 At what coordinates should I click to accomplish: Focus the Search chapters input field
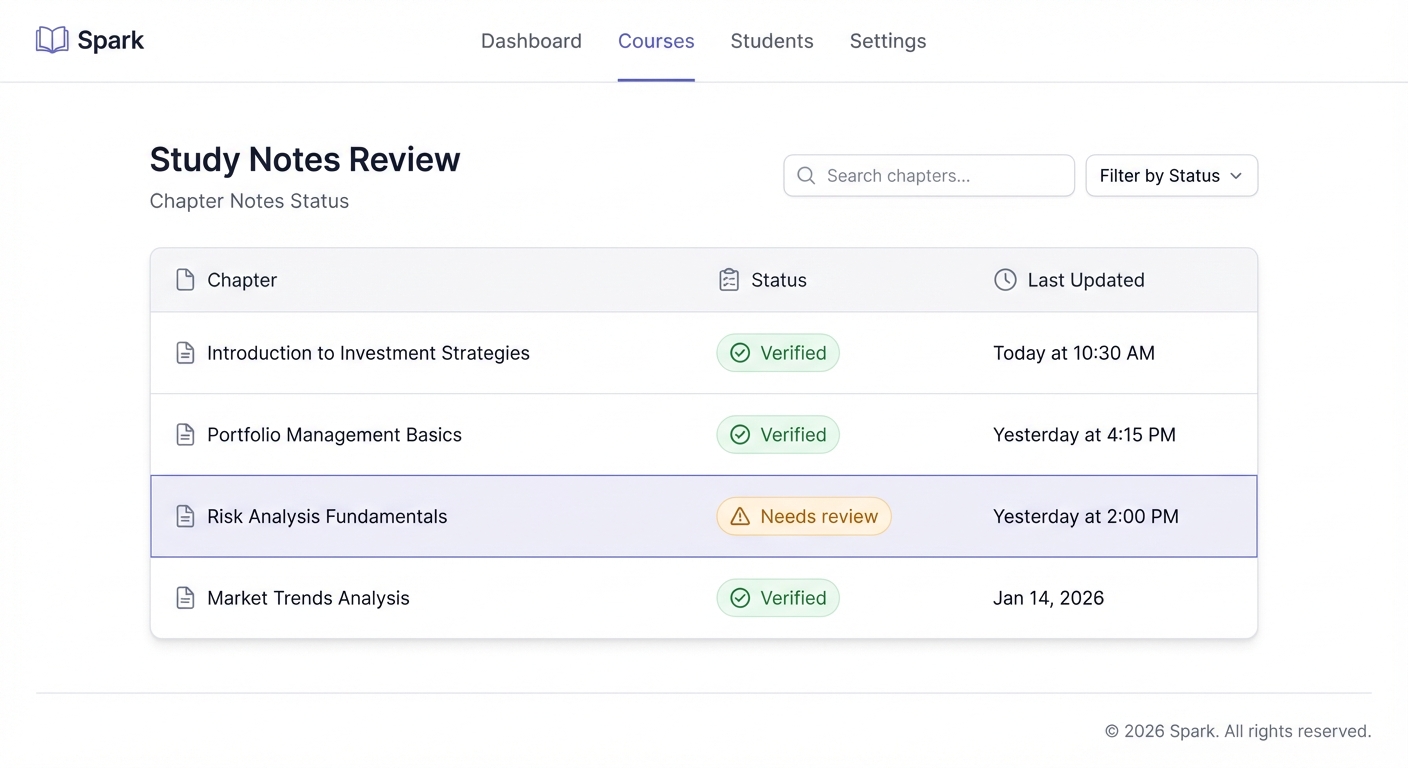pos(929,176)
